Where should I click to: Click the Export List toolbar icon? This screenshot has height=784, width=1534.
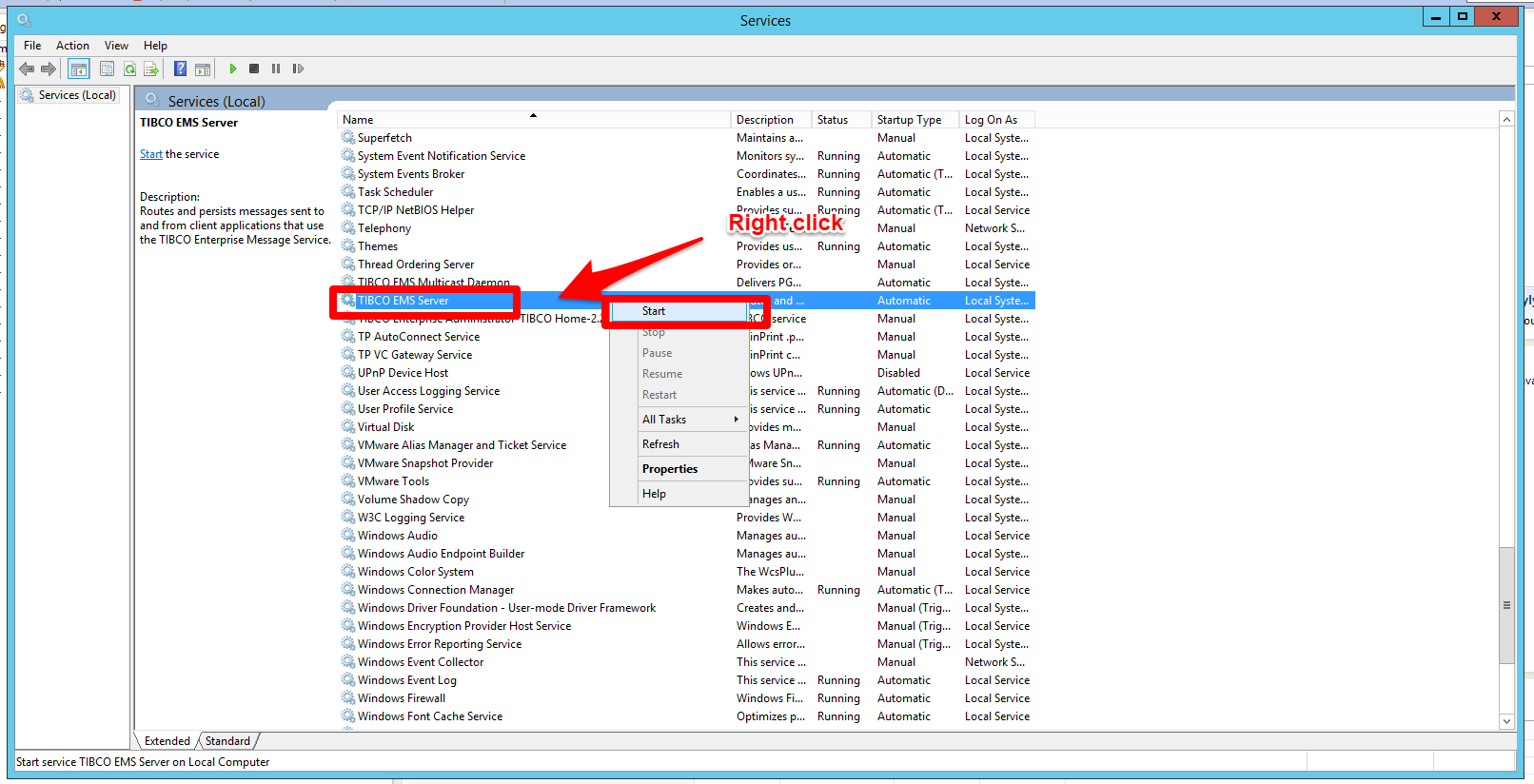pos(151,69)
